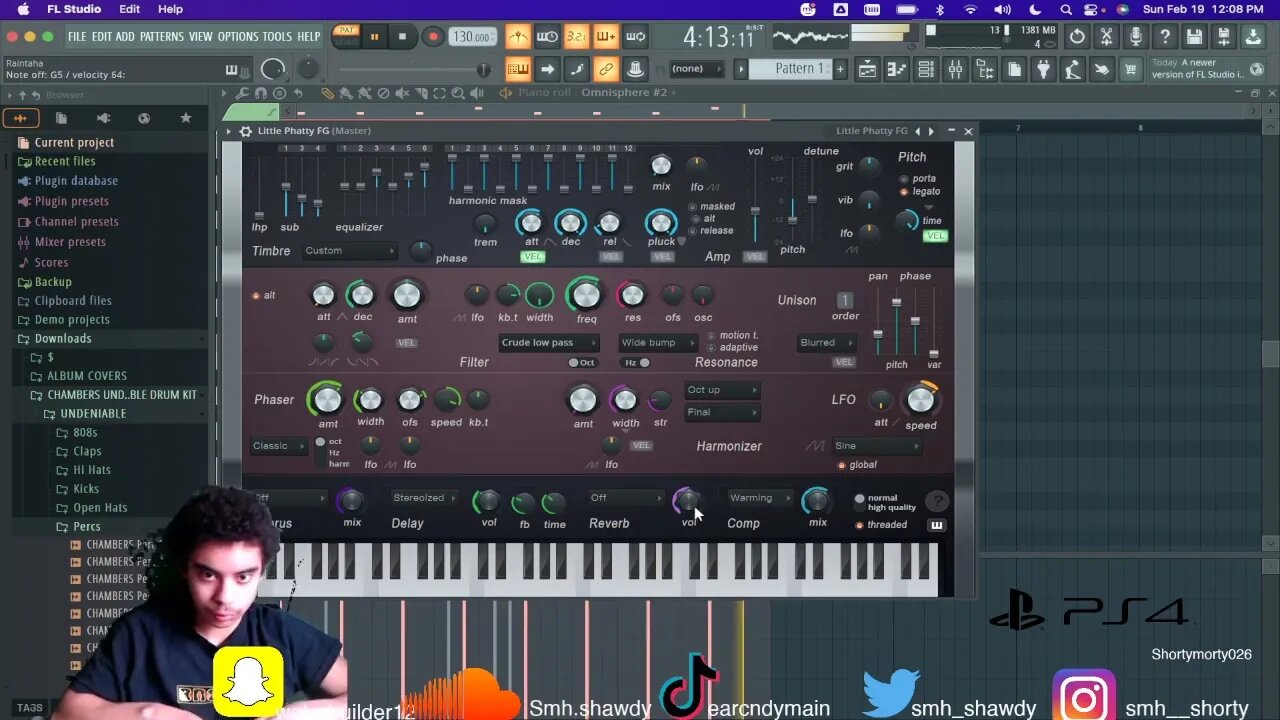Open Timbre Custom dropdown
Screen dimensions: 1280x720
click(349, 251)
